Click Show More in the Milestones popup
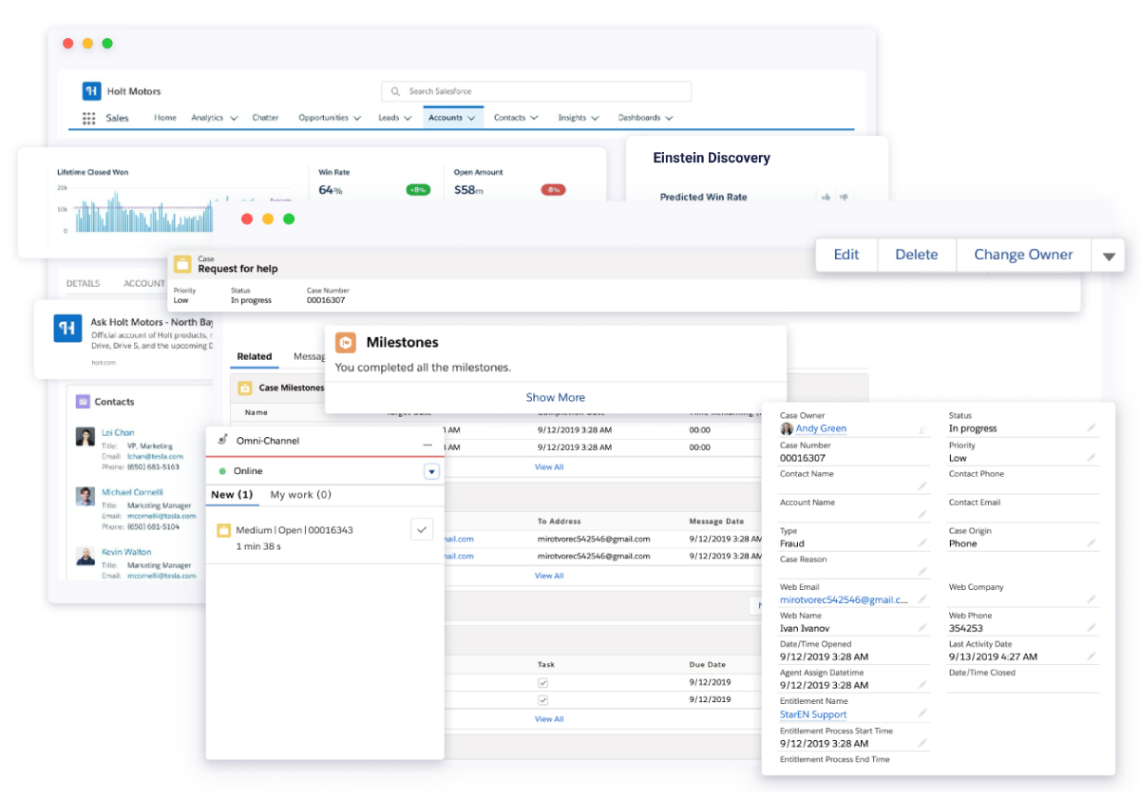1140x793 pixels. click(x=554, y=397)
